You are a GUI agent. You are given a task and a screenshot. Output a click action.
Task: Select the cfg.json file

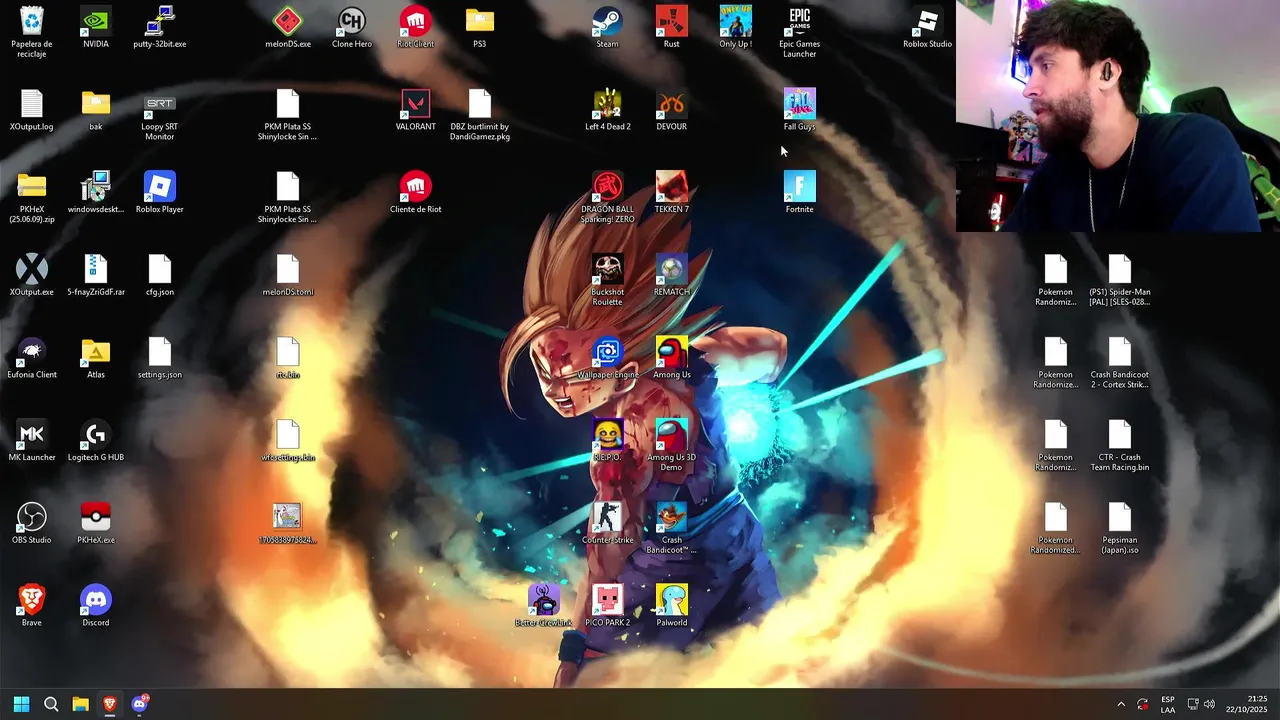click(160, 270)
